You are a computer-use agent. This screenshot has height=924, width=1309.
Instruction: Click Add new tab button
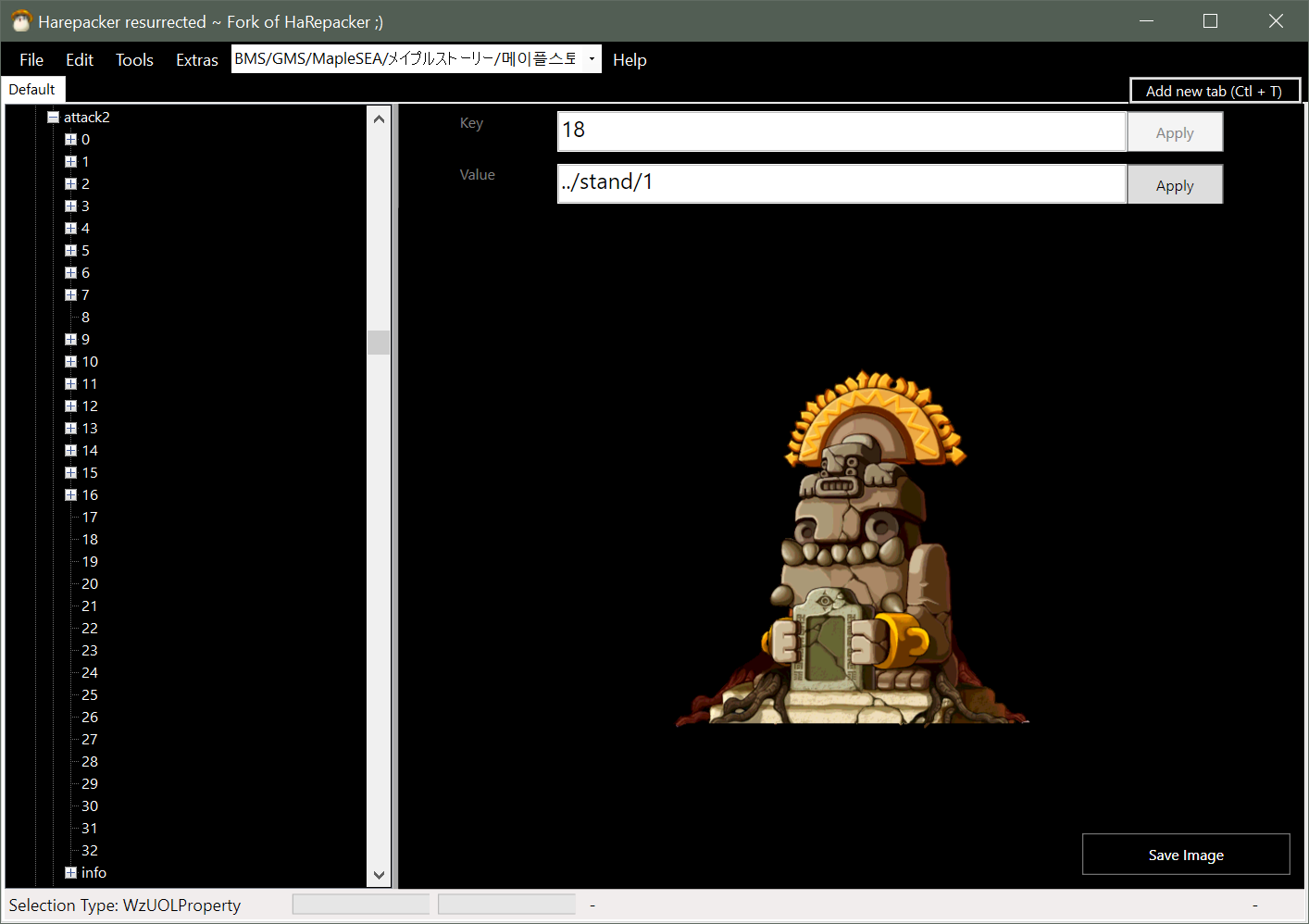(x=1214, y=90)
